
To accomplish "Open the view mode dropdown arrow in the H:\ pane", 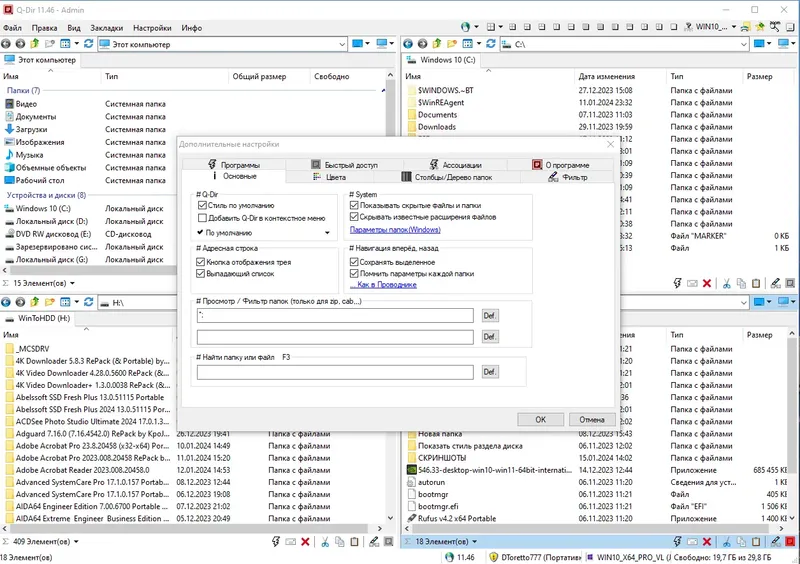I will [x=77, y=302].
